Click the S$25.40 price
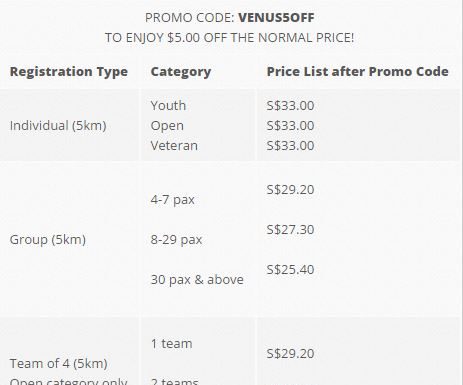The image size is (463, 385). (290, 270)
